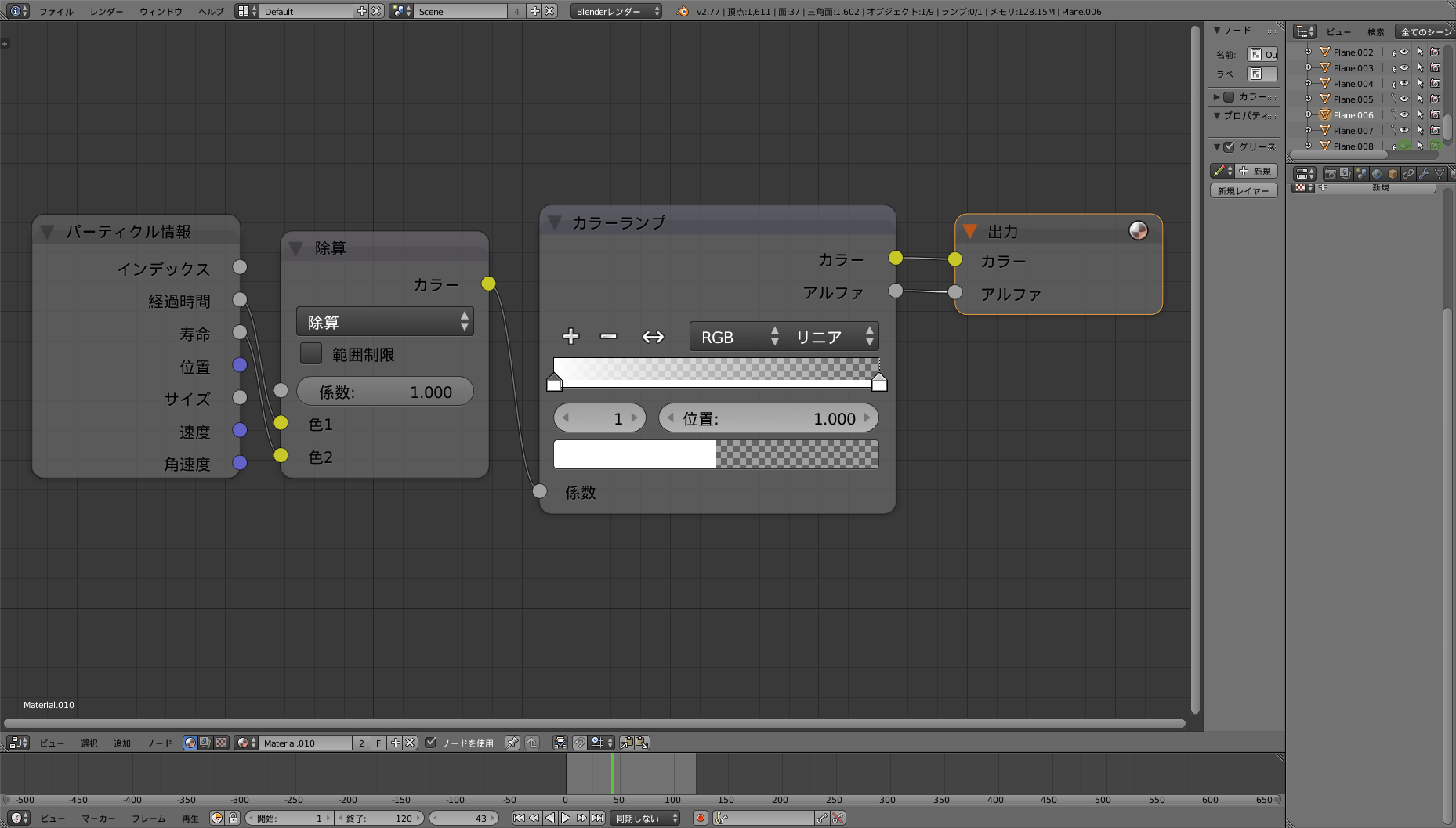Click the timeline lock time range icon
The height and width of the screenshot is (828, 1456).
pos(233,818)
